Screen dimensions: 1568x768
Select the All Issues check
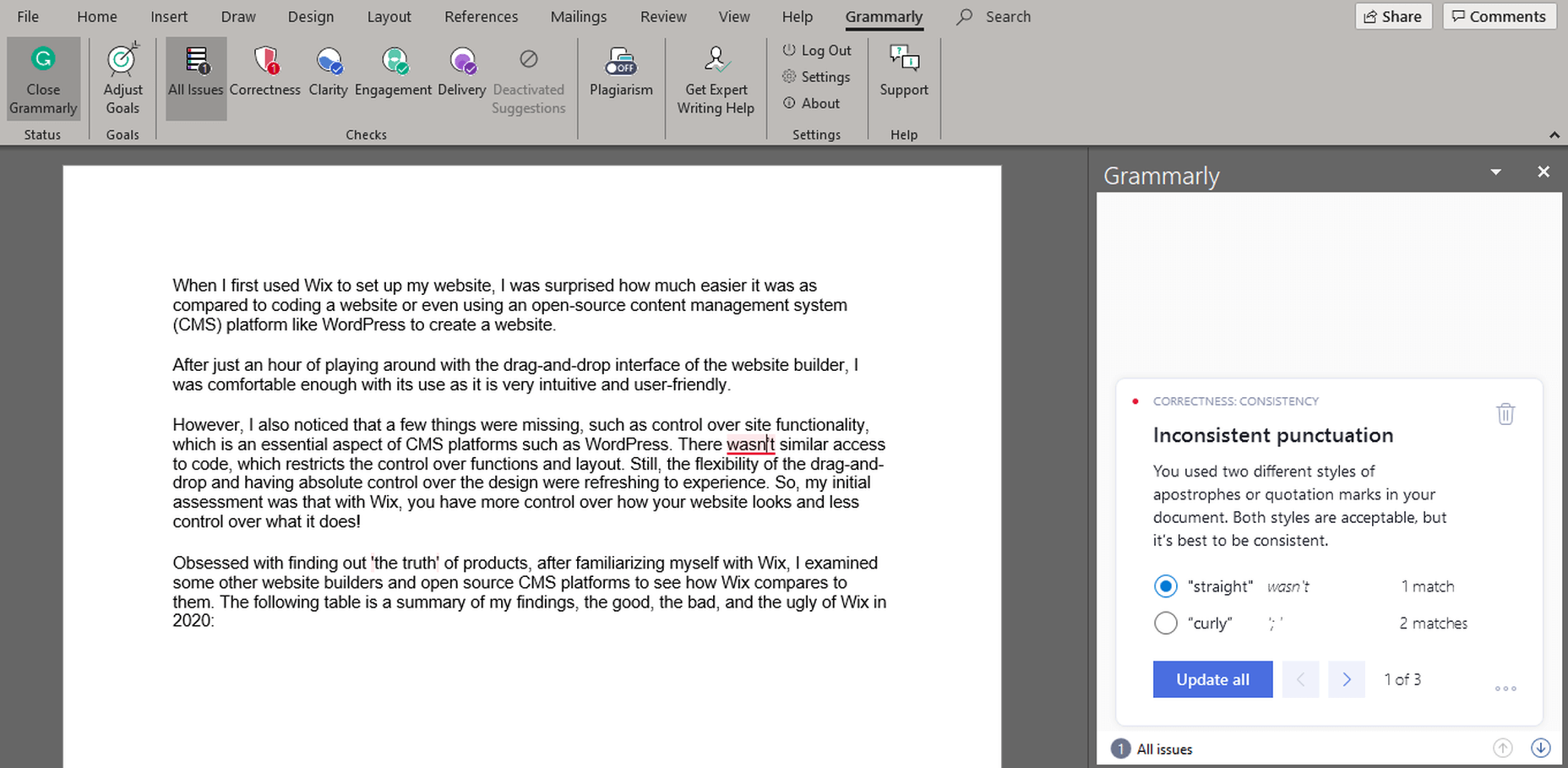pyautogui.click(x=196, y=79)
